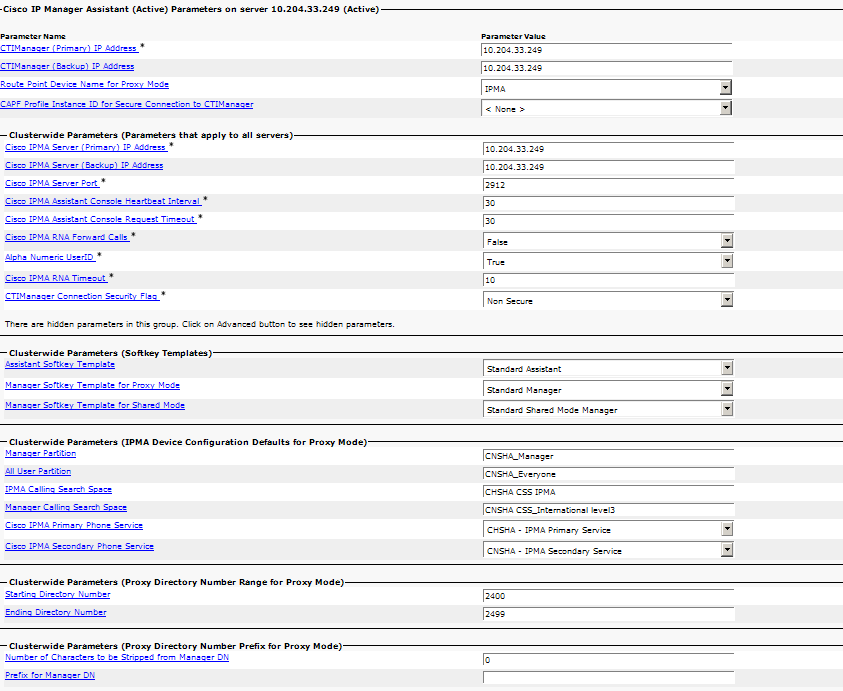This screenshot has width=843, height=691.
Task: Click Cisco IPMA Server Port link
Action: 52,183
